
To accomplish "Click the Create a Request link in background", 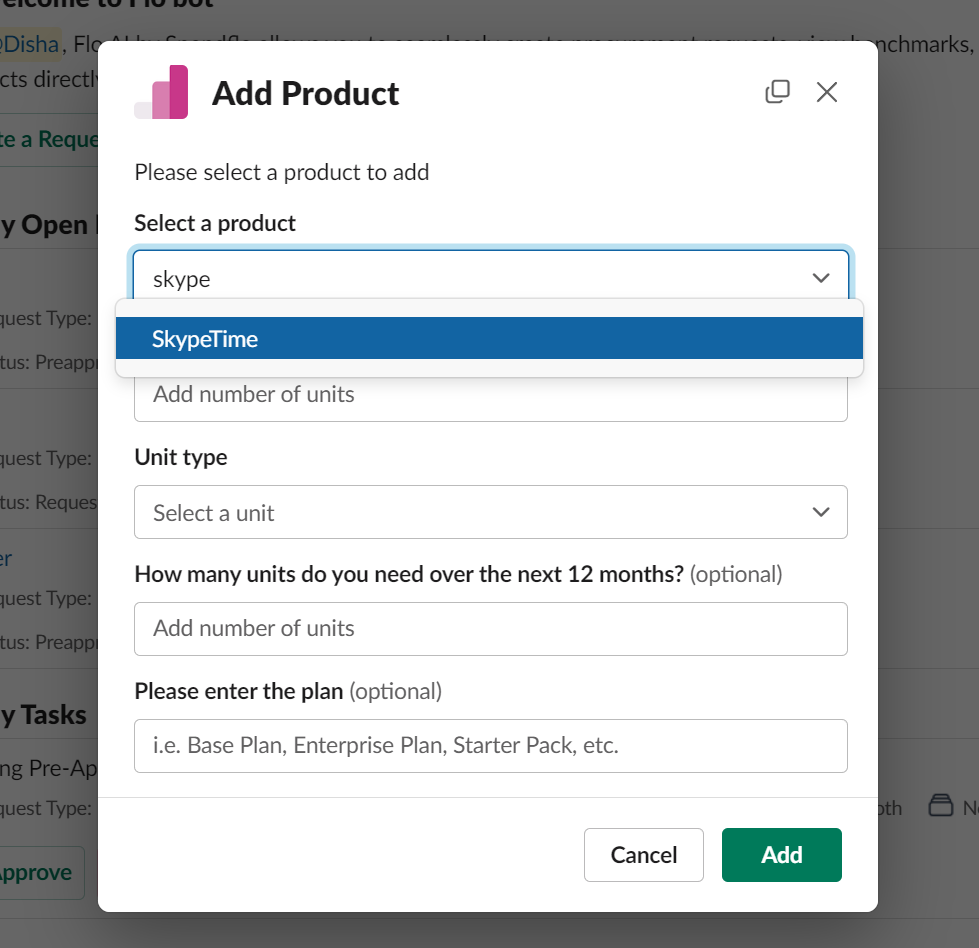I will pyautogui.click(x=49, y=139).
